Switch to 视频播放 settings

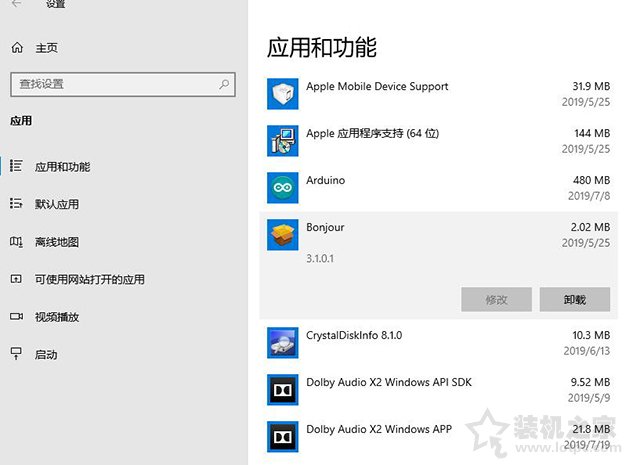[x=57, y=317]
